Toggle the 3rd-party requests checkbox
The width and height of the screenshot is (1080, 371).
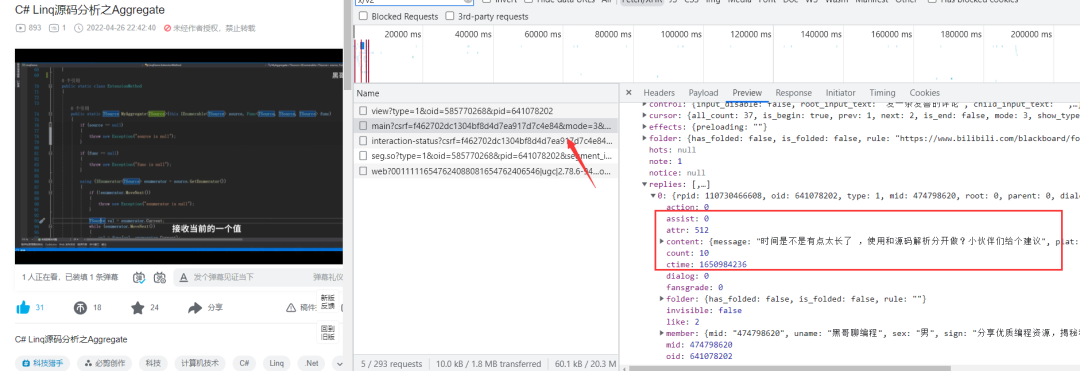pyautogui.click(x=450, y=16)
